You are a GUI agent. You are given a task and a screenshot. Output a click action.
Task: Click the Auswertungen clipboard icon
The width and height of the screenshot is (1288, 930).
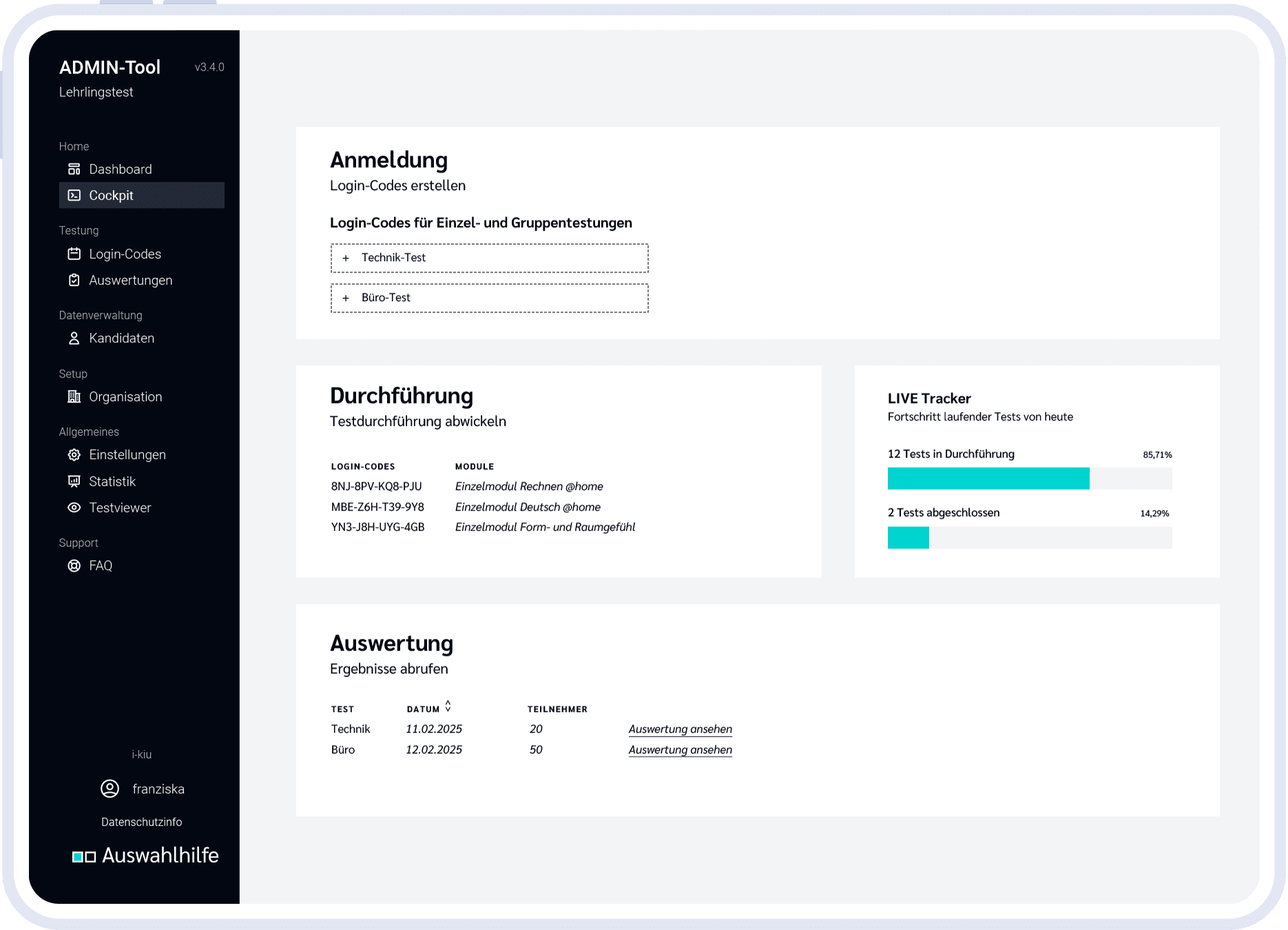74,280
